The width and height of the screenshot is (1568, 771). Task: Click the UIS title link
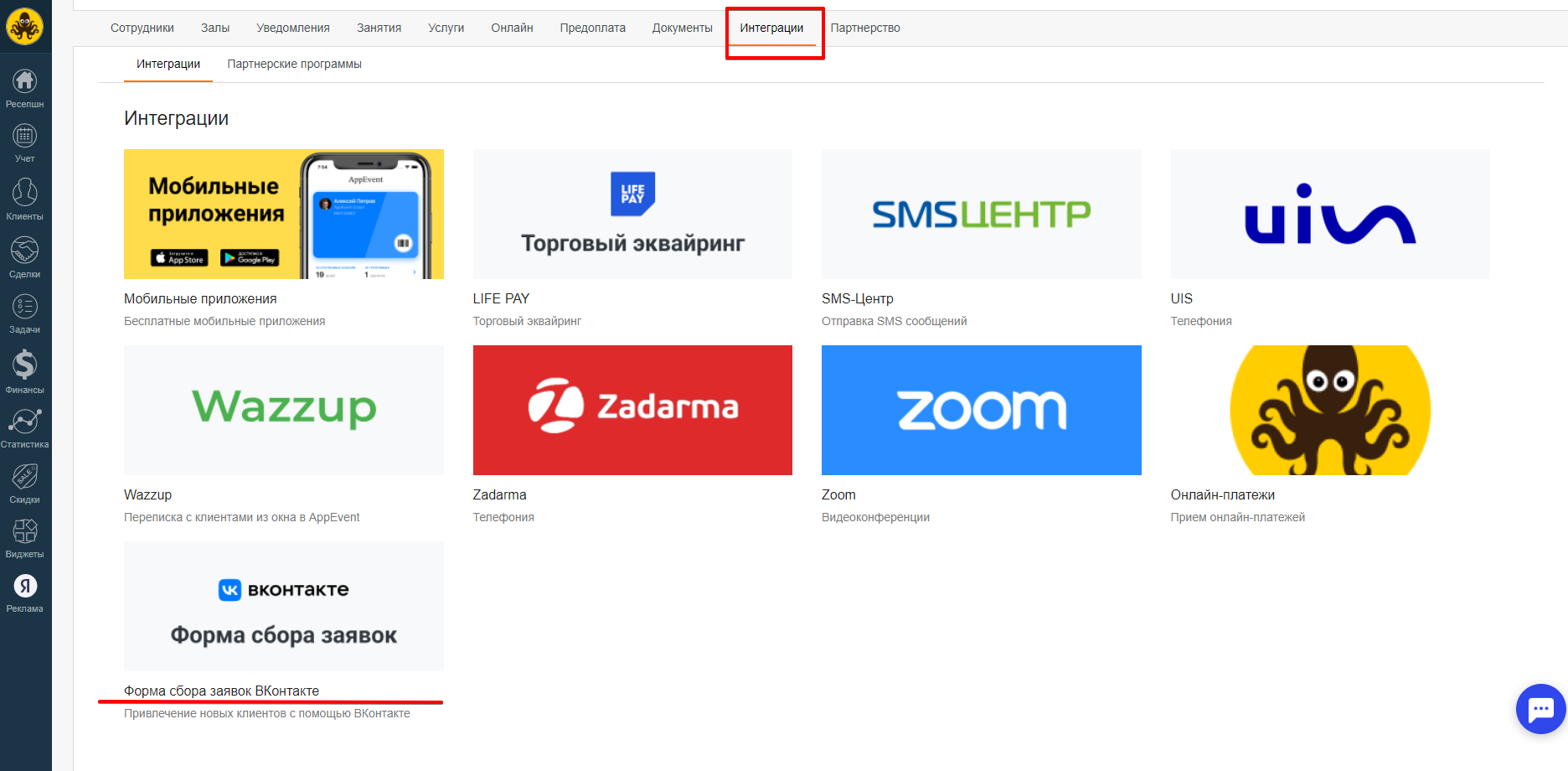tap(1182, 298)
